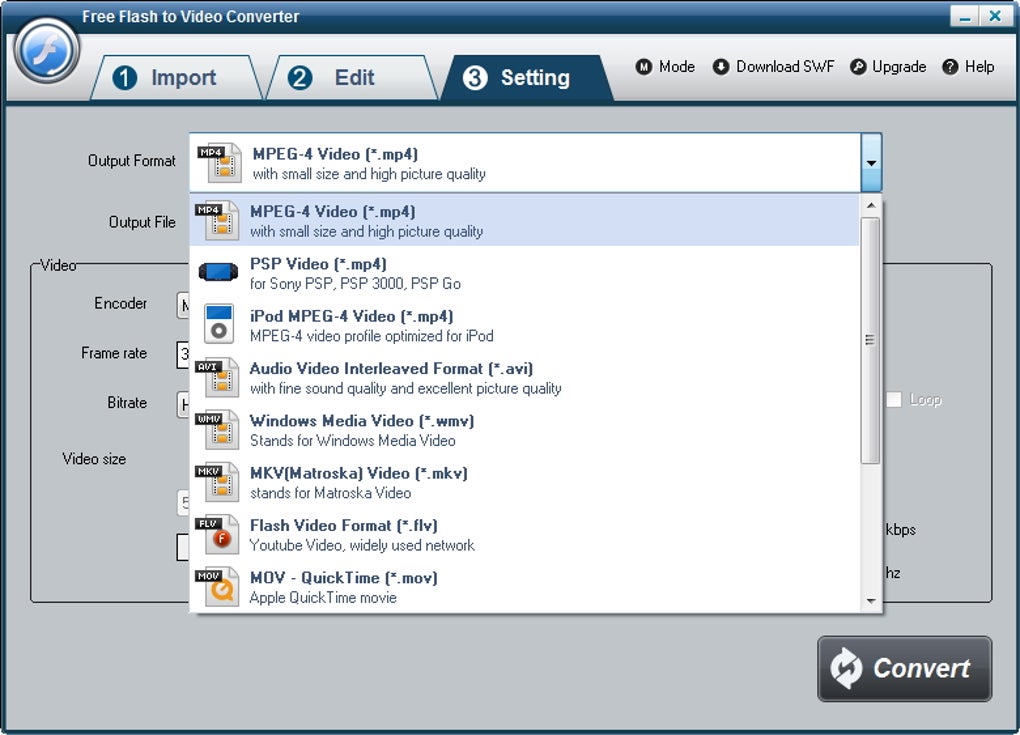Click the Mode icon with letter M
Screen dimensions: 1020x735
643,67
